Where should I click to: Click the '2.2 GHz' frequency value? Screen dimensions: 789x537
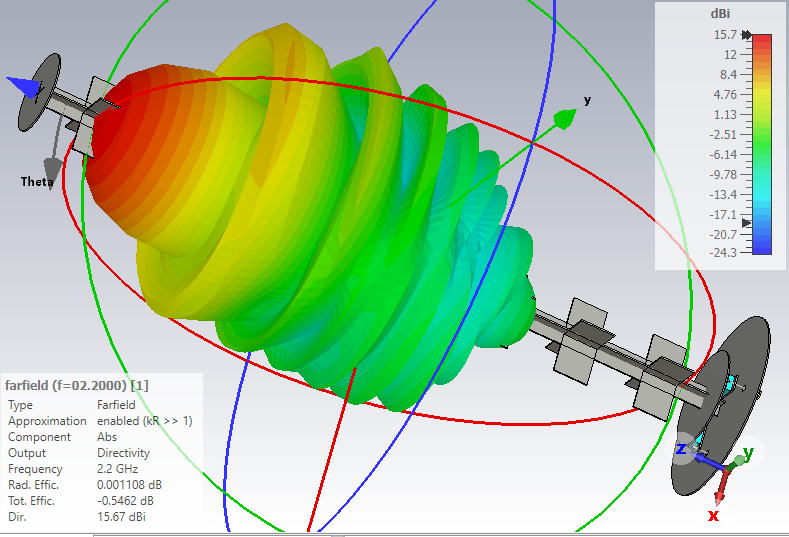pos(117,469)
